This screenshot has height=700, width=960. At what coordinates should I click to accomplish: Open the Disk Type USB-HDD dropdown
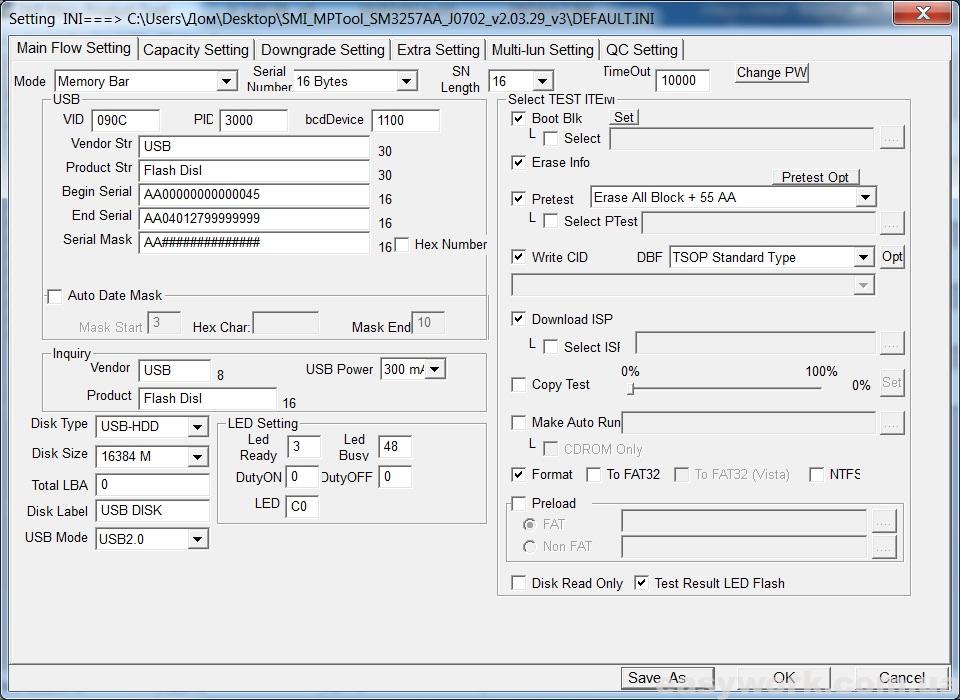pos(197,426)
